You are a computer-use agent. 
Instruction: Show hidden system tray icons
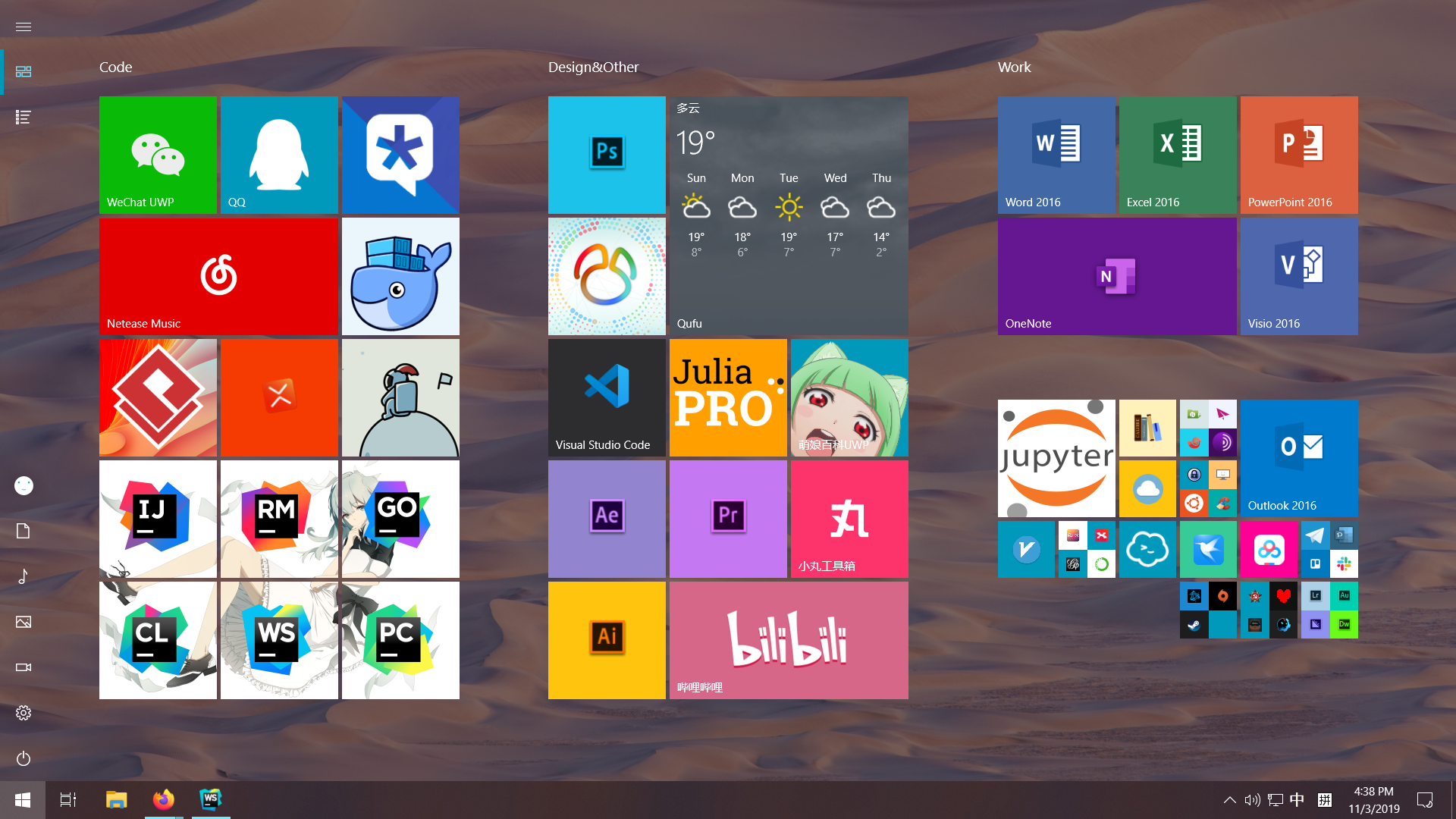coord(1230,800)
